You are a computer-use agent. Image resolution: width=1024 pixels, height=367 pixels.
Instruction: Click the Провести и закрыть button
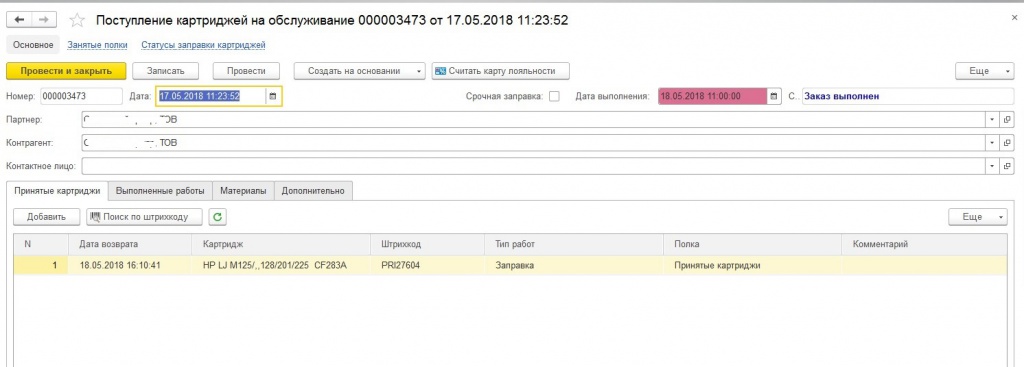66,71
